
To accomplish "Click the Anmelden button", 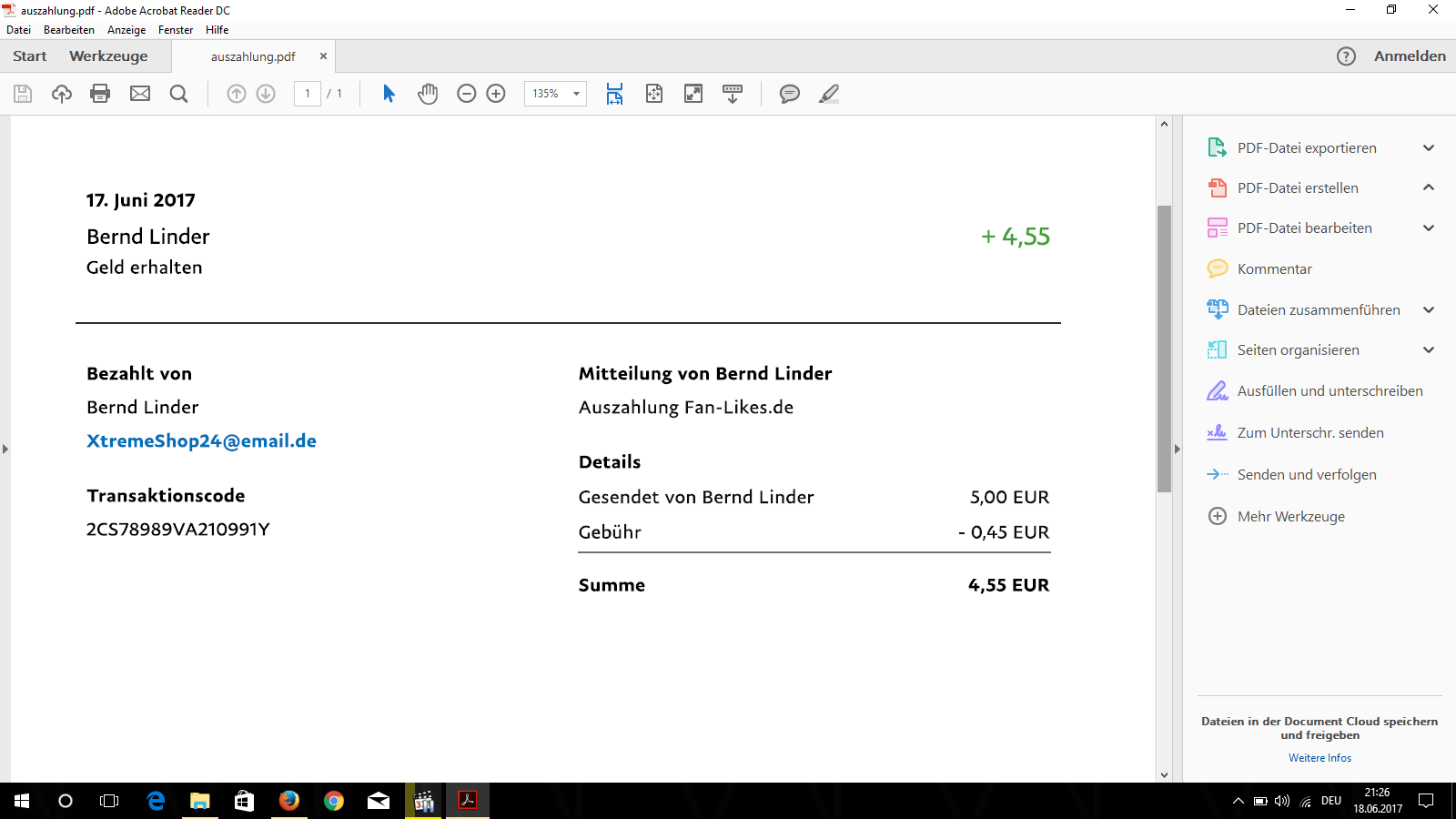I will [1410, 56].
